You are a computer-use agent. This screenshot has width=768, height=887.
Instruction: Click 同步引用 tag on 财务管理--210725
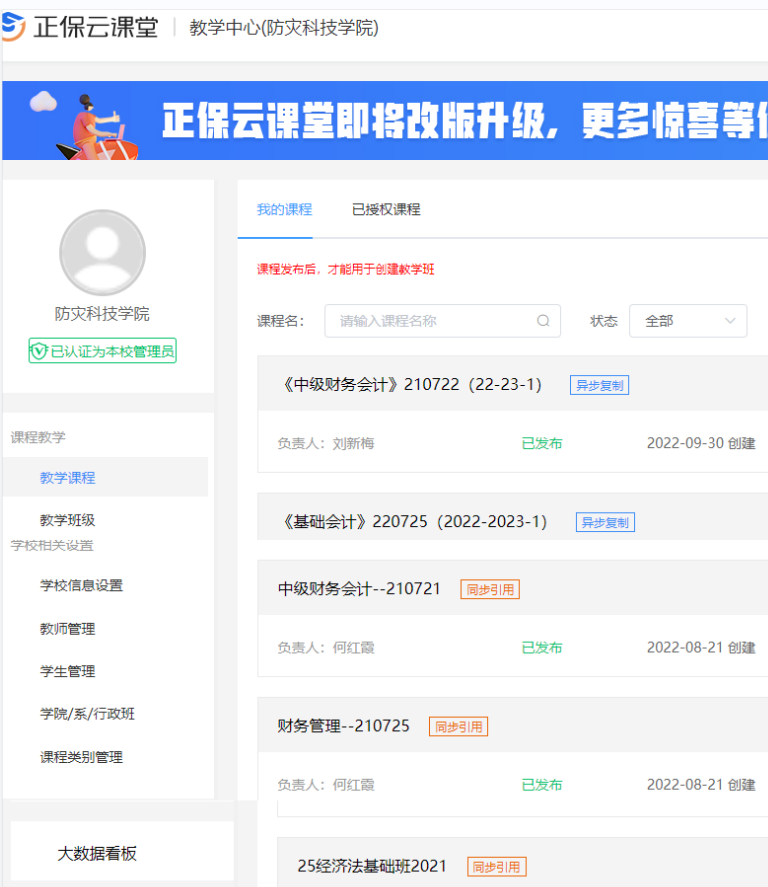[458, 727]
